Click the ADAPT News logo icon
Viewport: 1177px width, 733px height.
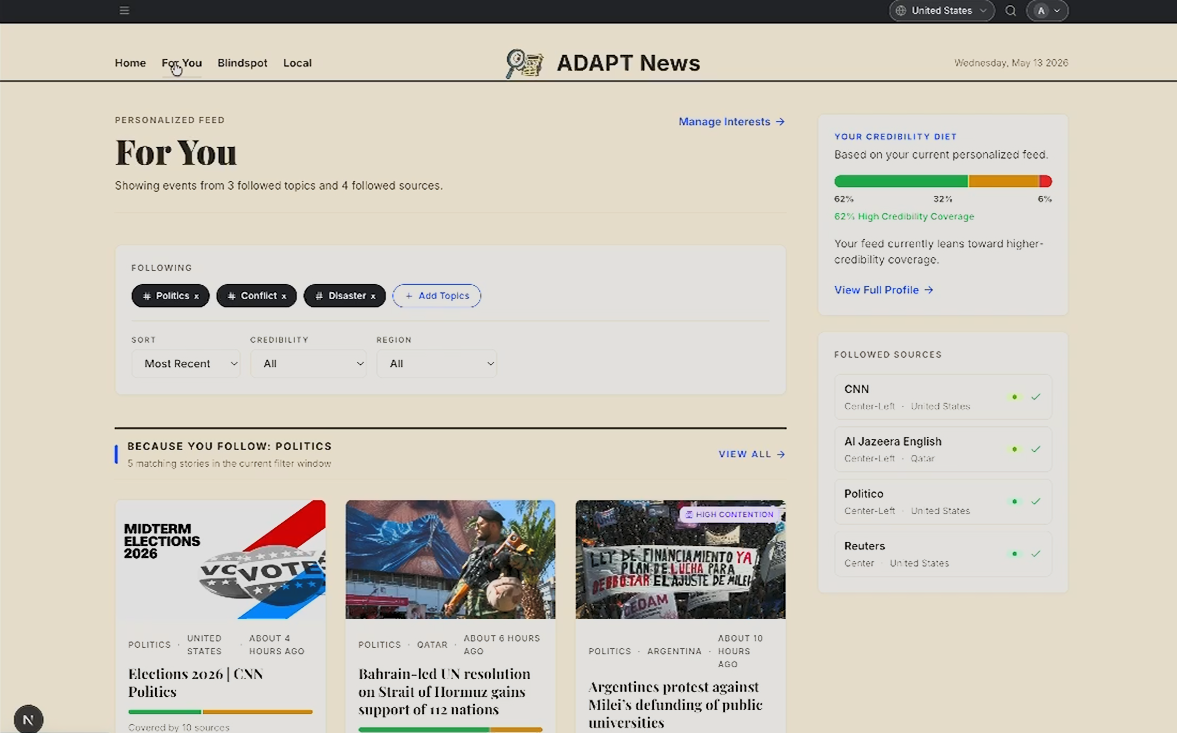click(524, 63)
